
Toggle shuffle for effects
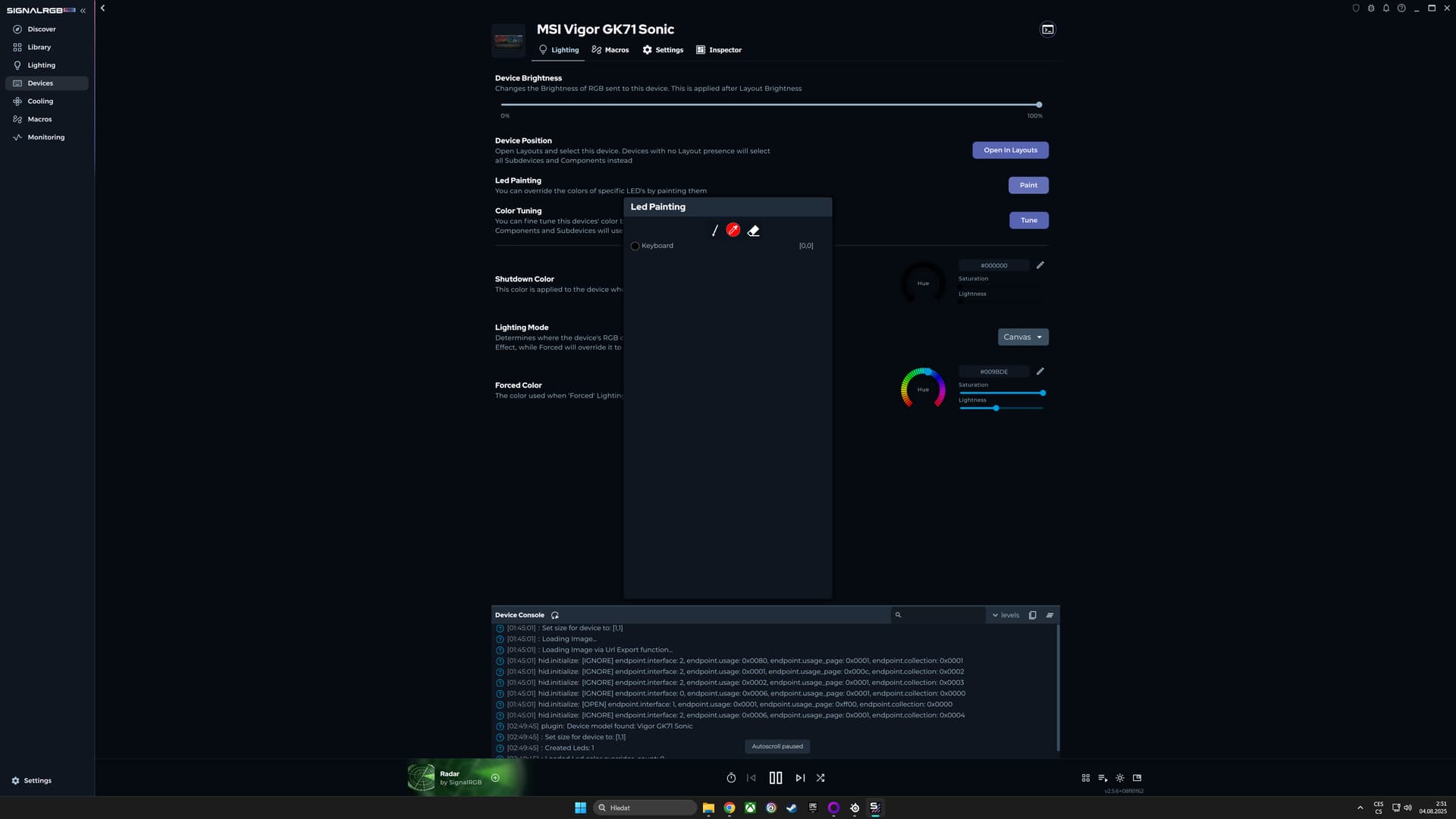click(821, 778)
